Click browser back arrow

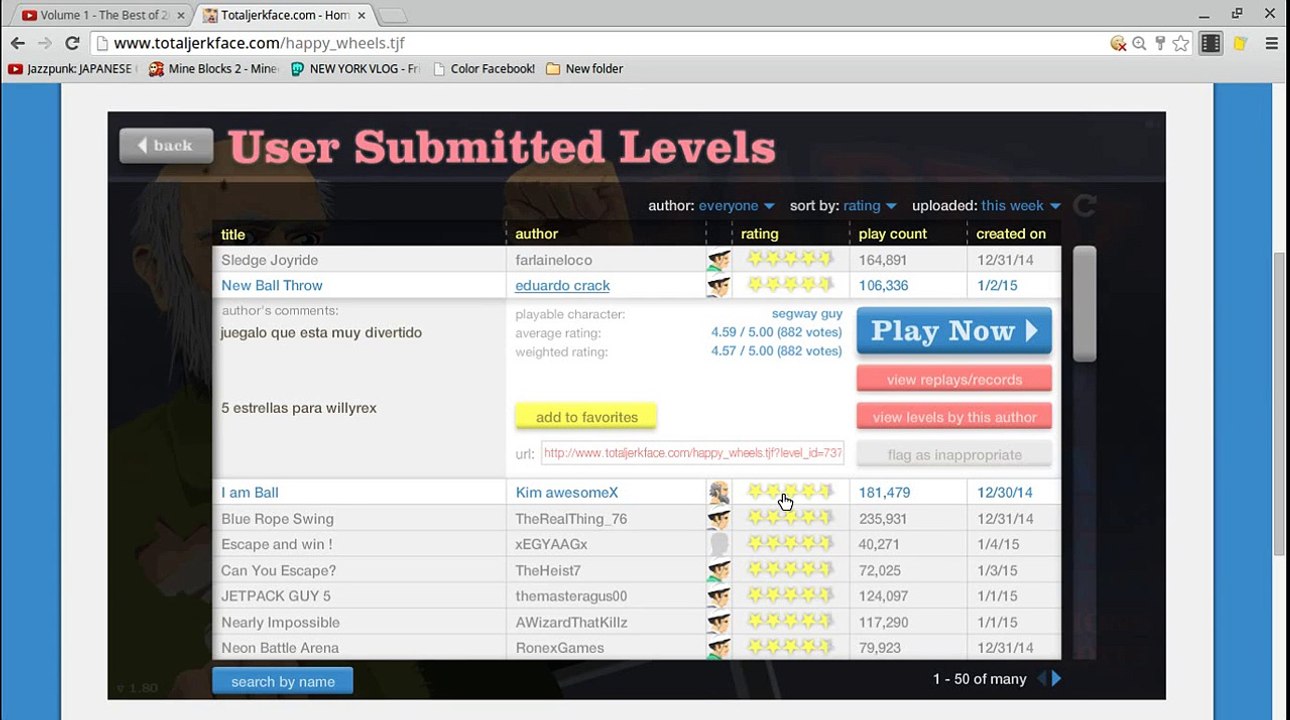click(17, 43)
